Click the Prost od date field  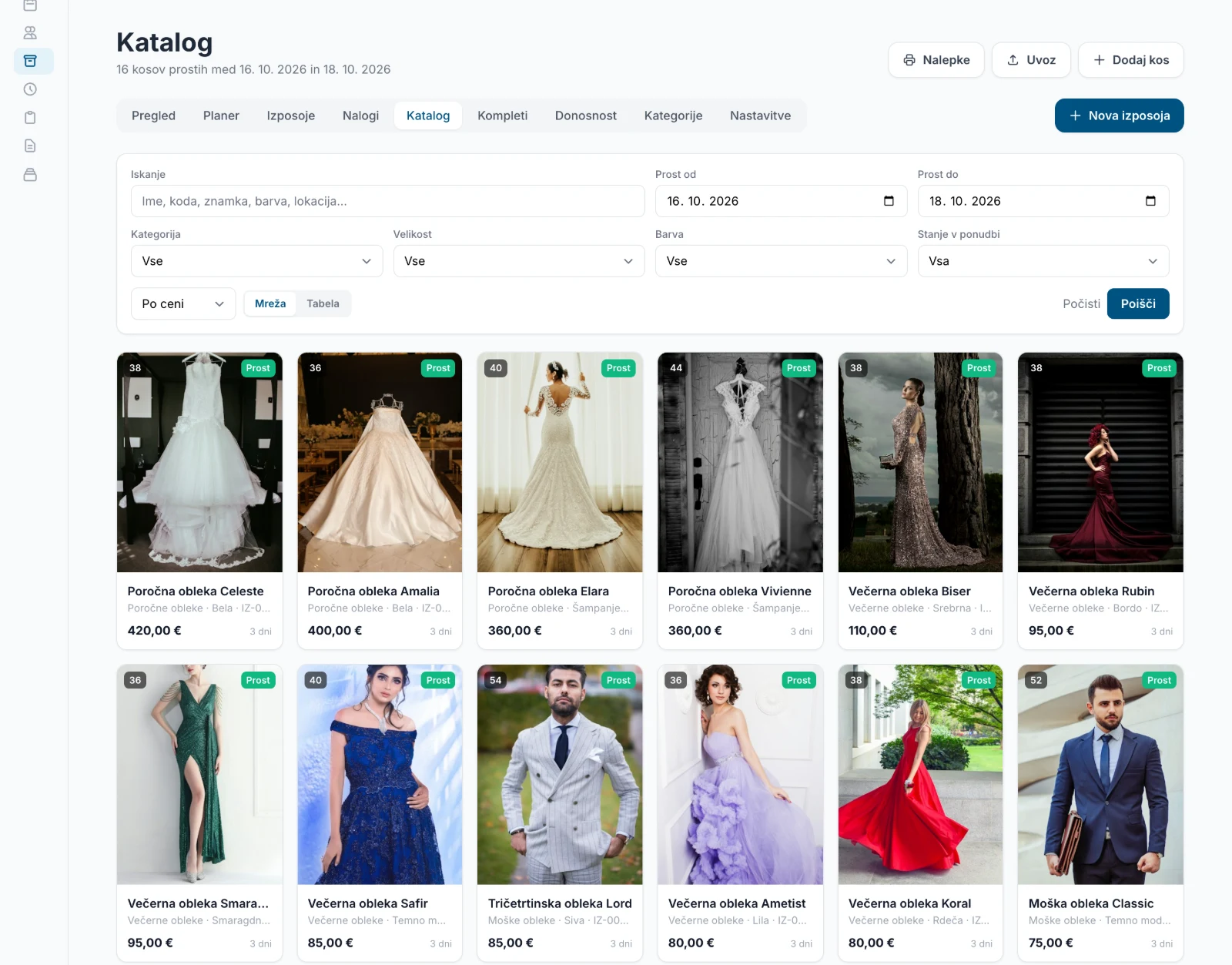(x=781, y=201)
